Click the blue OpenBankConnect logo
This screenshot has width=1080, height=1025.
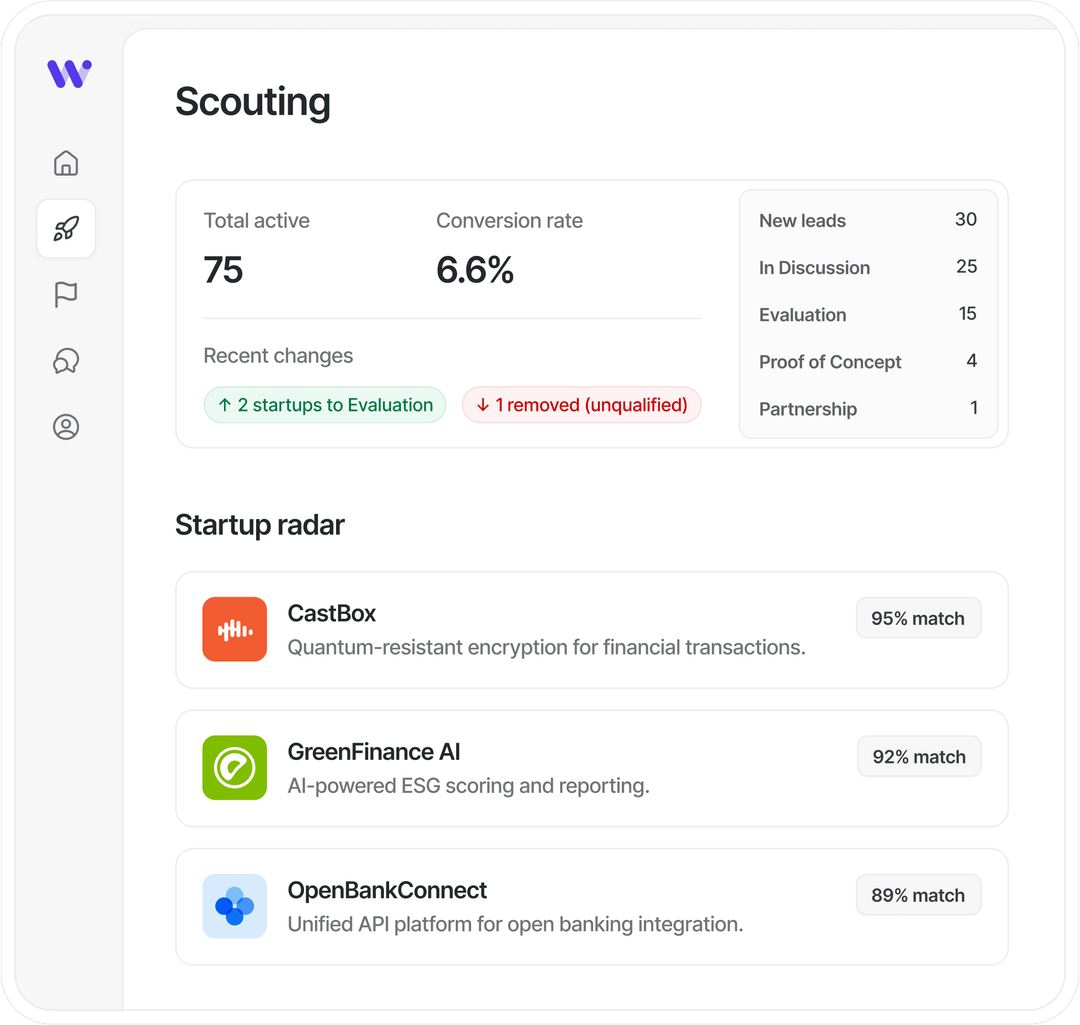click(234, 906)
